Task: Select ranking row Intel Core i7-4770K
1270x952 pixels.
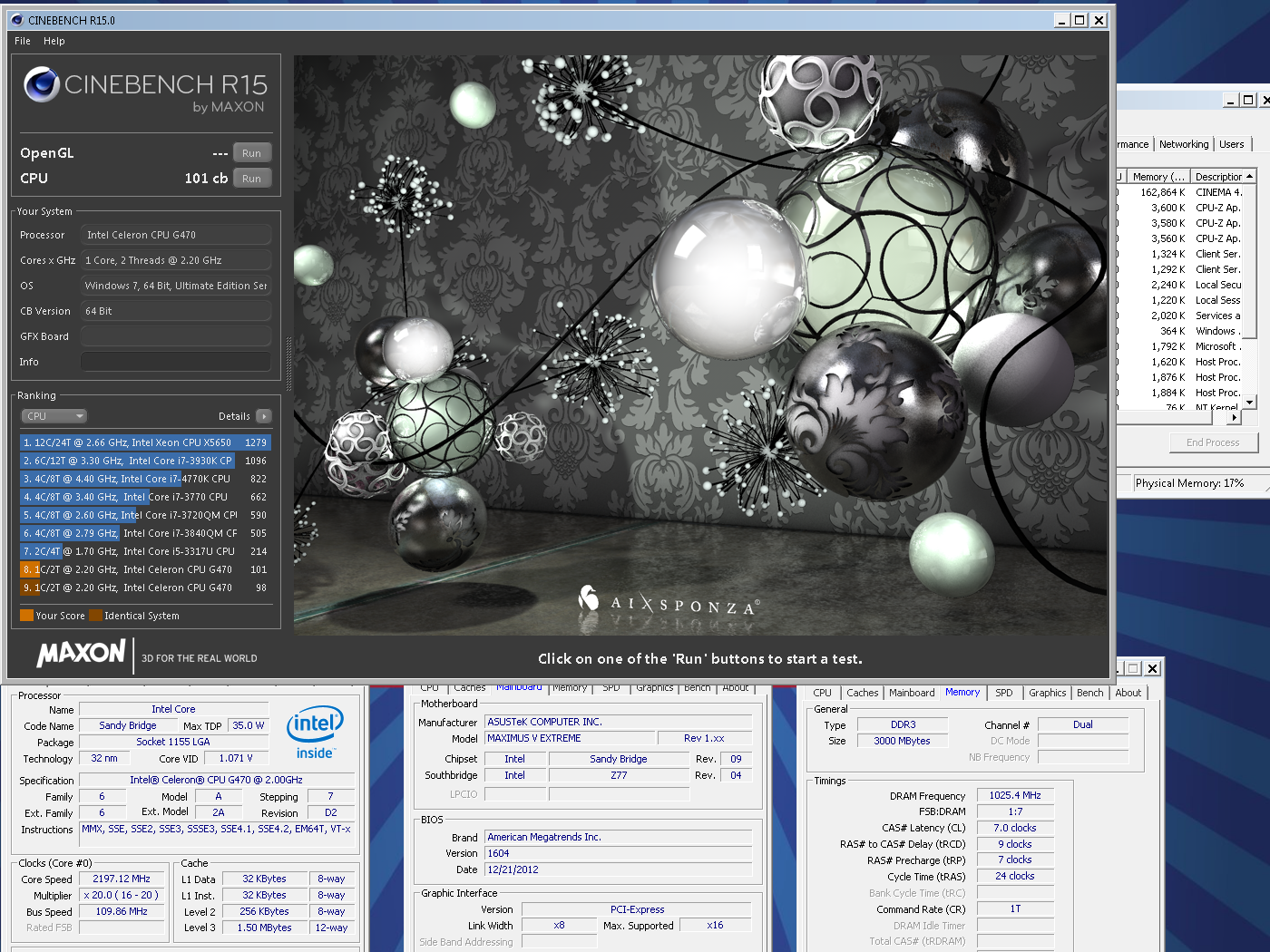Action: (x=145, y=479)
